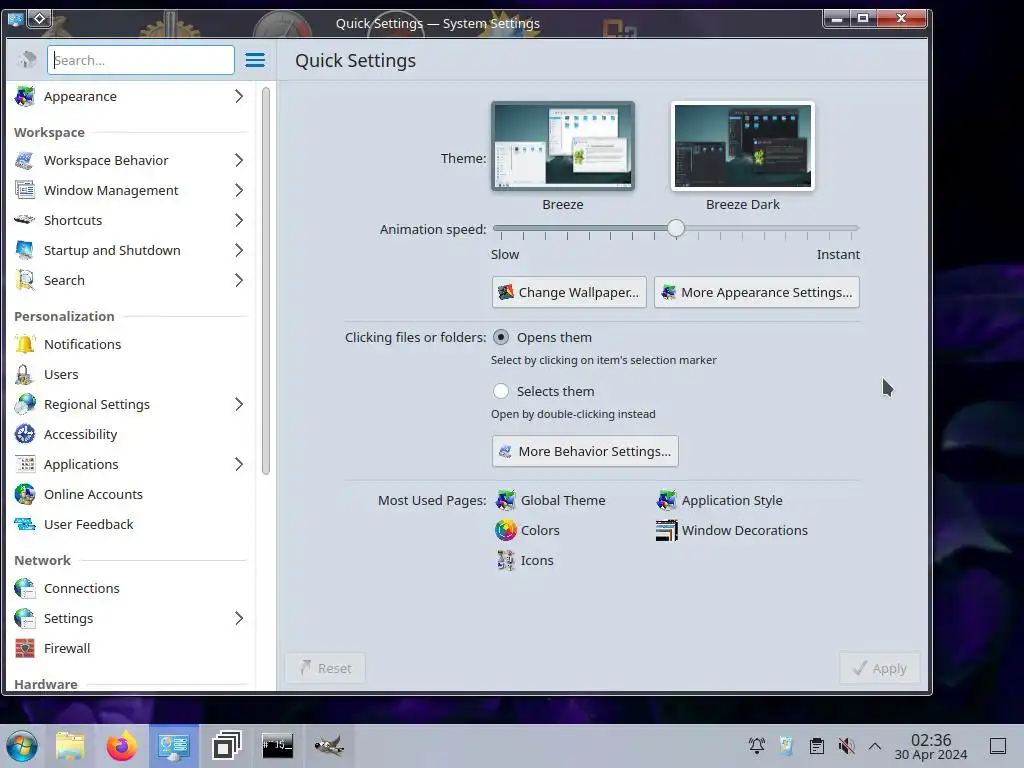The image size is (1024, 768).
Task: Open the Firewall entry
Action: (x=129, y=648)
